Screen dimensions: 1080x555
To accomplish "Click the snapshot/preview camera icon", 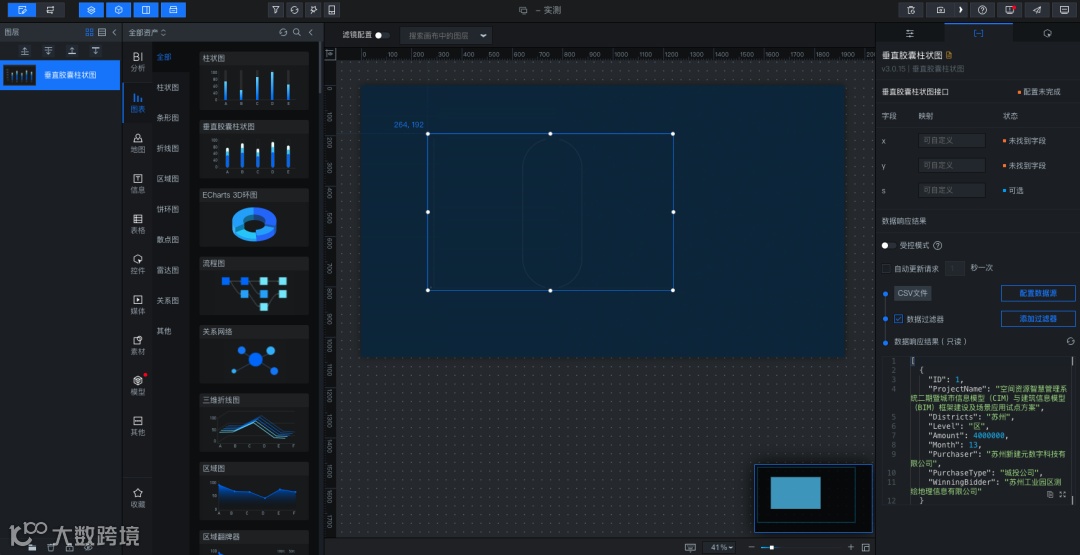I will tap(941, 10).
